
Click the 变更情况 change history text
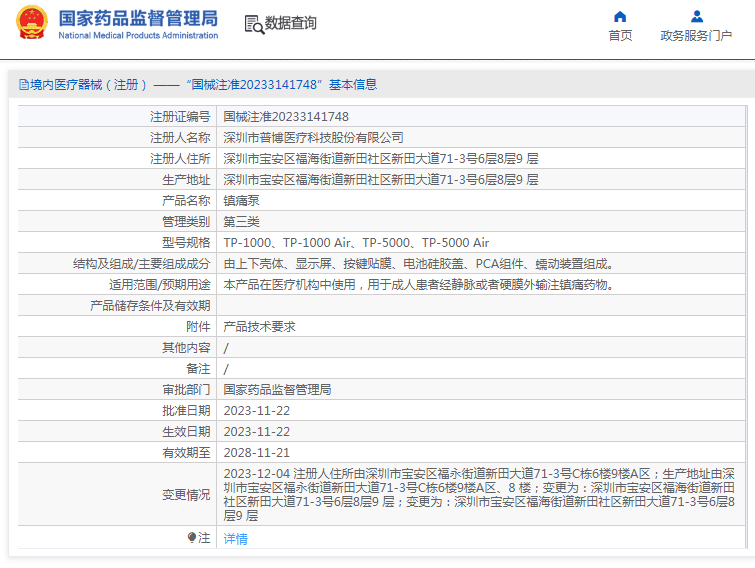point(479,494)
